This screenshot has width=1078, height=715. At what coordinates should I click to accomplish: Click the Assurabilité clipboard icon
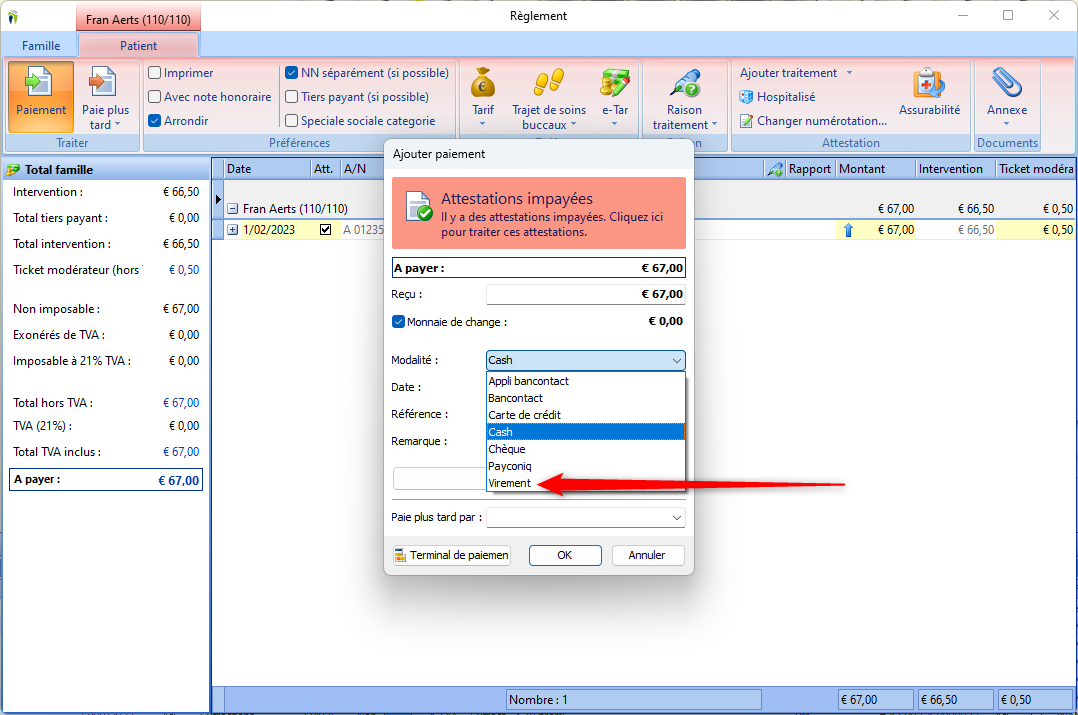[x=929, y=84]
